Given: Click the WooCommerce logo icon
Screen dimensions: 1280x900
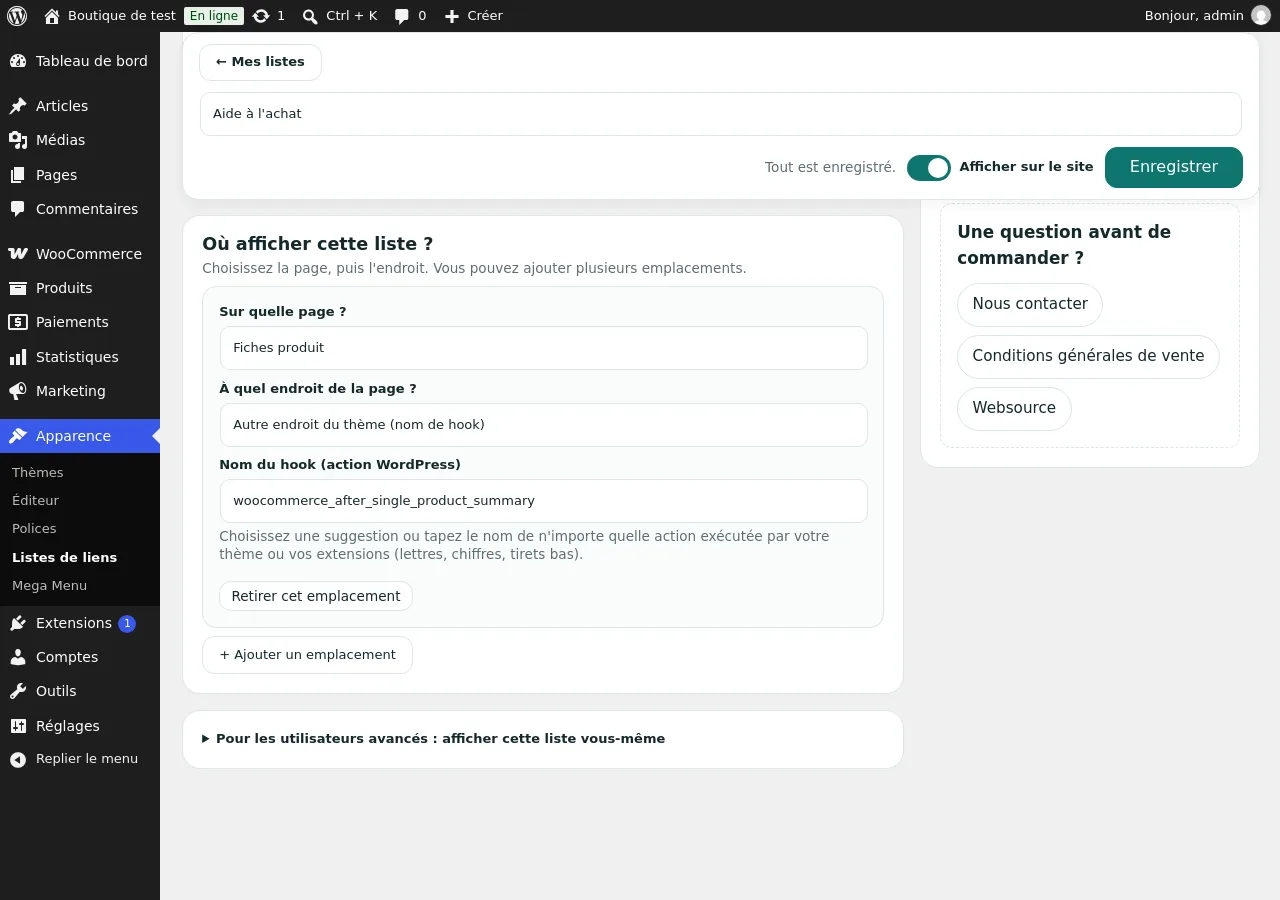Looking at the screenshot, I should [18, 254].
